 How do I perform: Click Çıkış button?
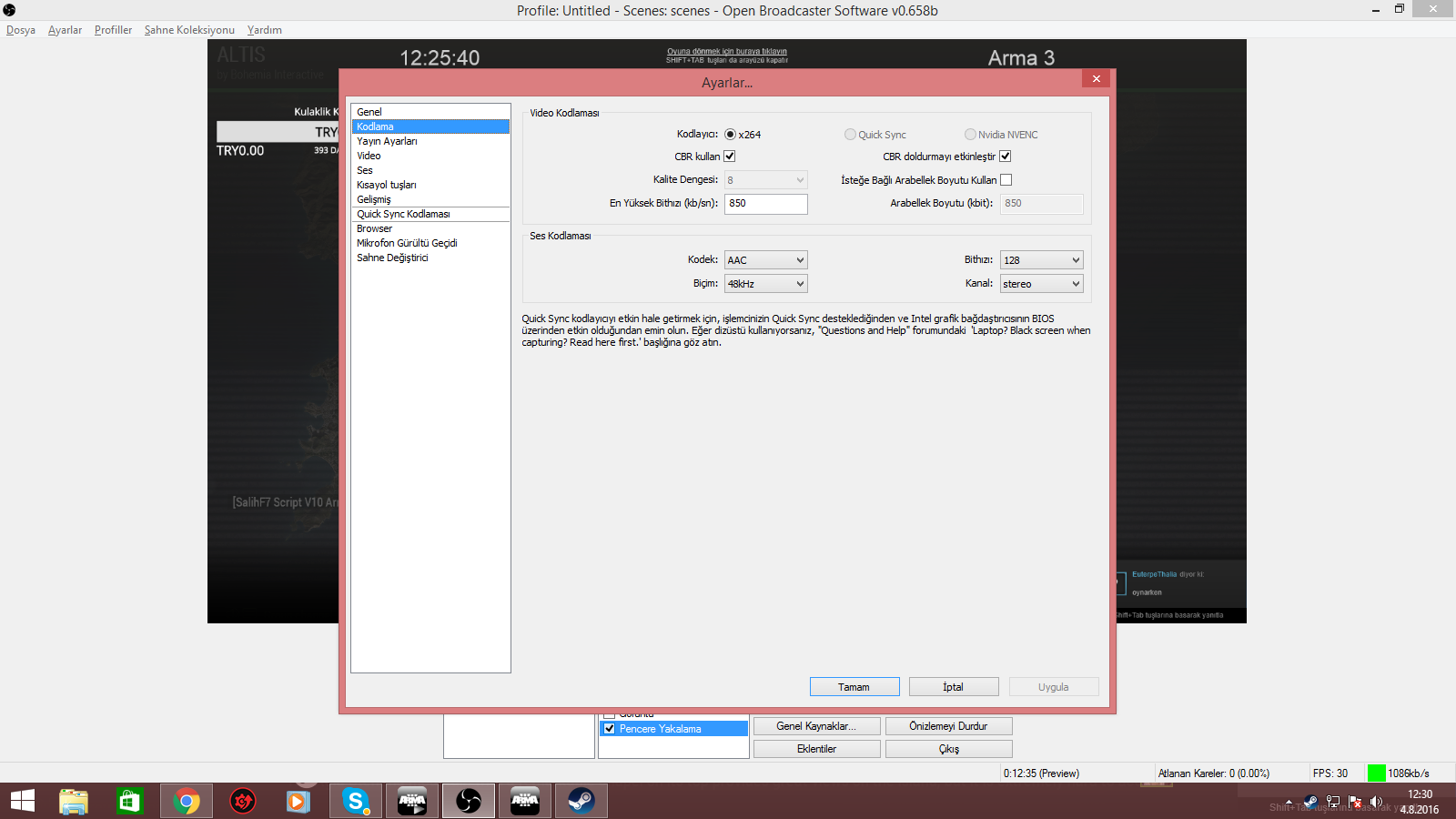948,749
